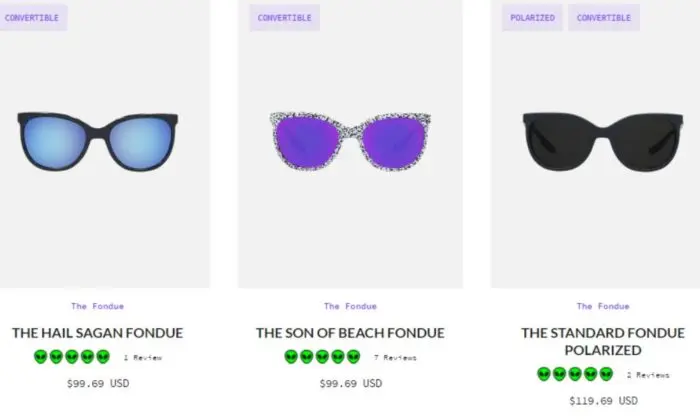The image size is (700, 420).
Task: Click the Convertible badge on the first product
Action: (x=32, y=18)
